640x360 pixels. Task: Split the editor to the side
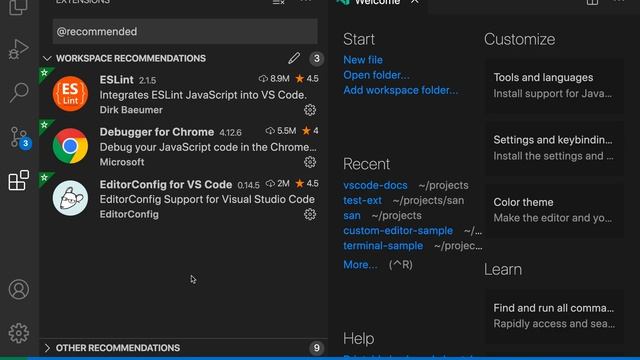(x=592, y=2)
